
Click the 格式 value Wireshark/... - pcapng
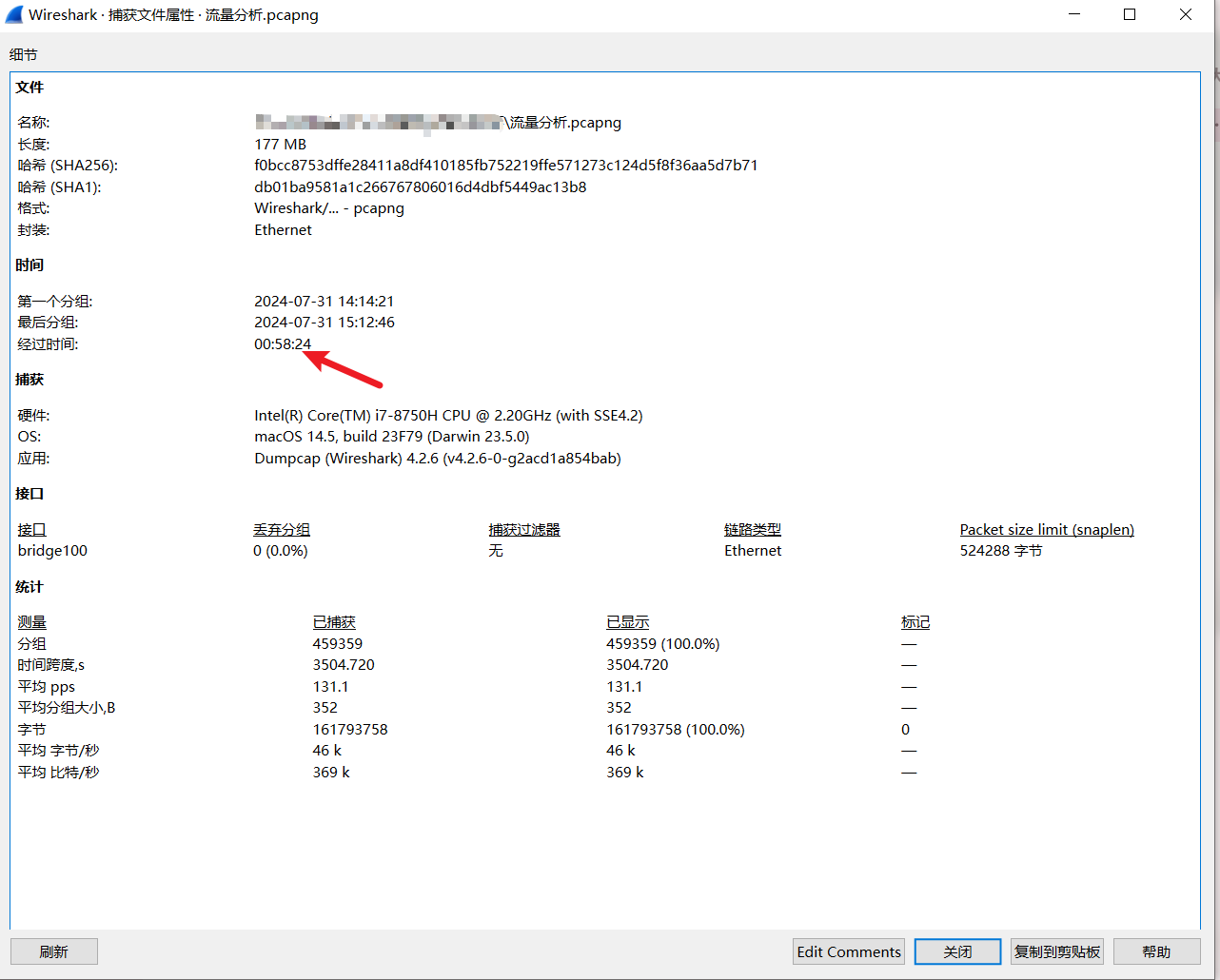(329, 208)
